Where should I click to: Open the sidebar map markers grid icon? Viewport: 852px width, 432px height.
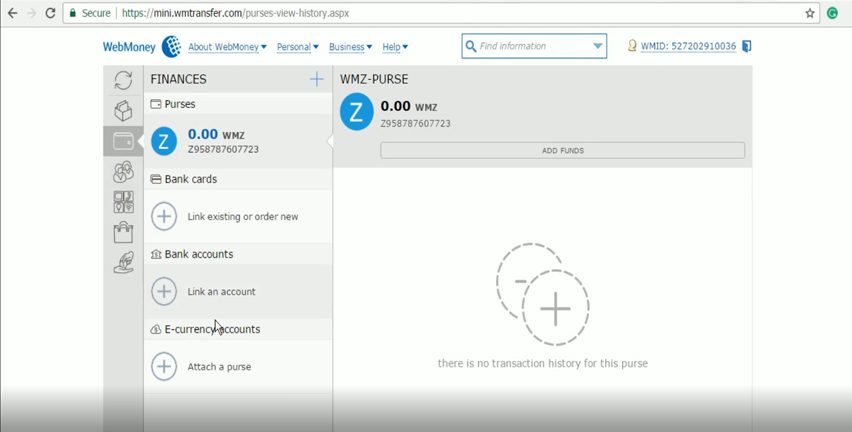[123, 202]
